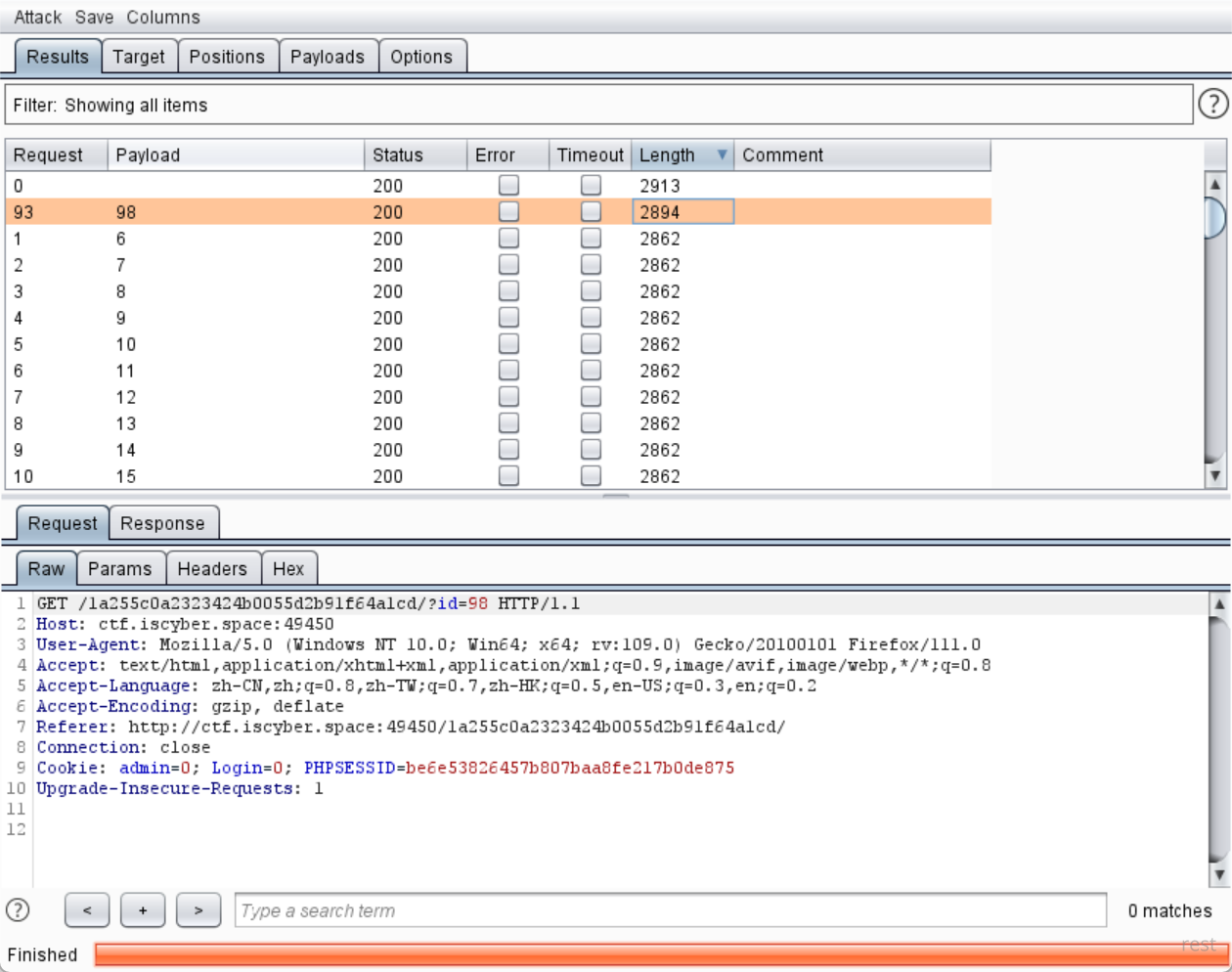
Task: Open the Response tab
Action: pyautogui.click(x=162, y=523)
